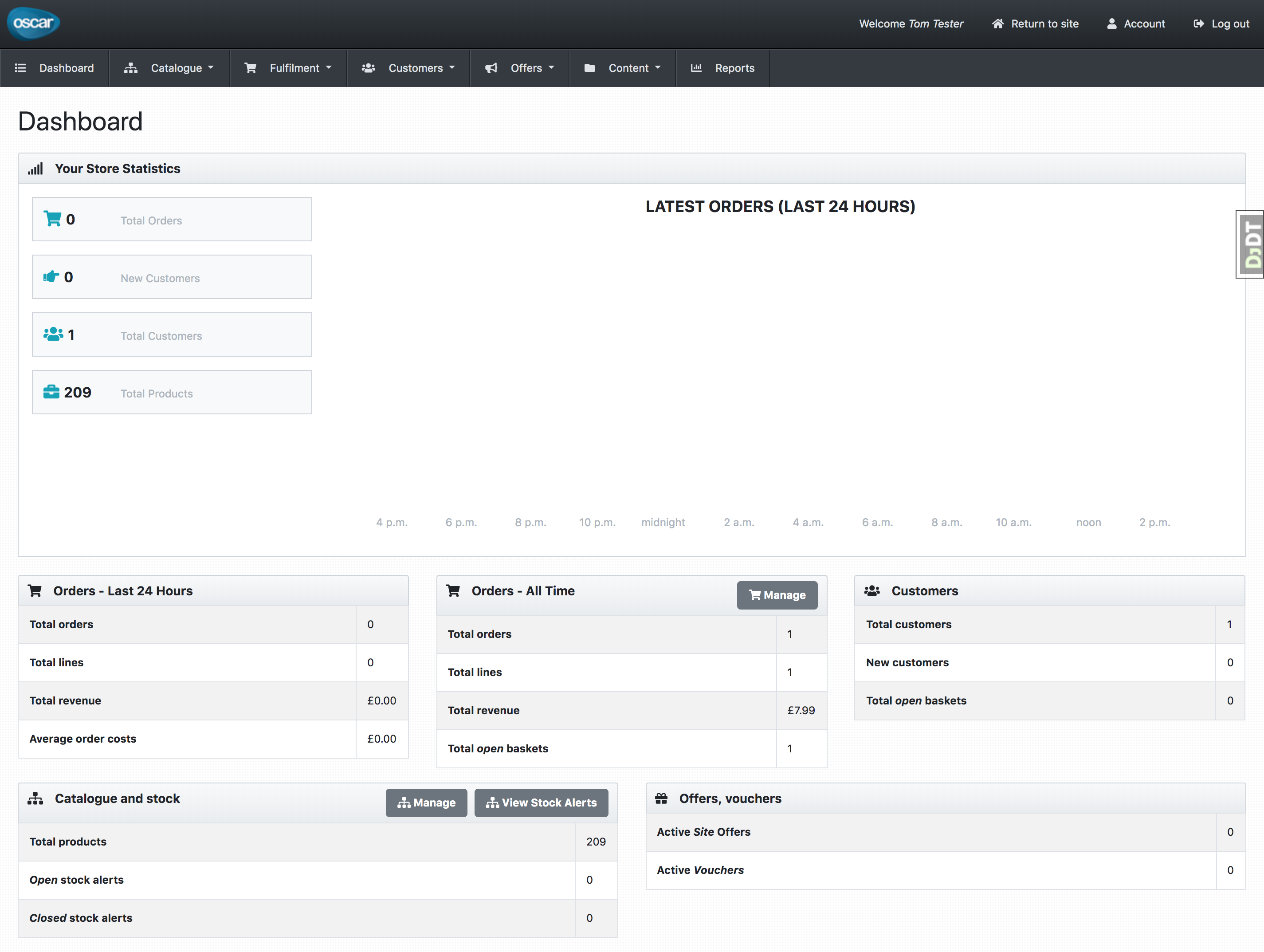This screenshot has height=952, width=1264.
Task: Click the Dashboard list icon in navbar
Action: 20,68
